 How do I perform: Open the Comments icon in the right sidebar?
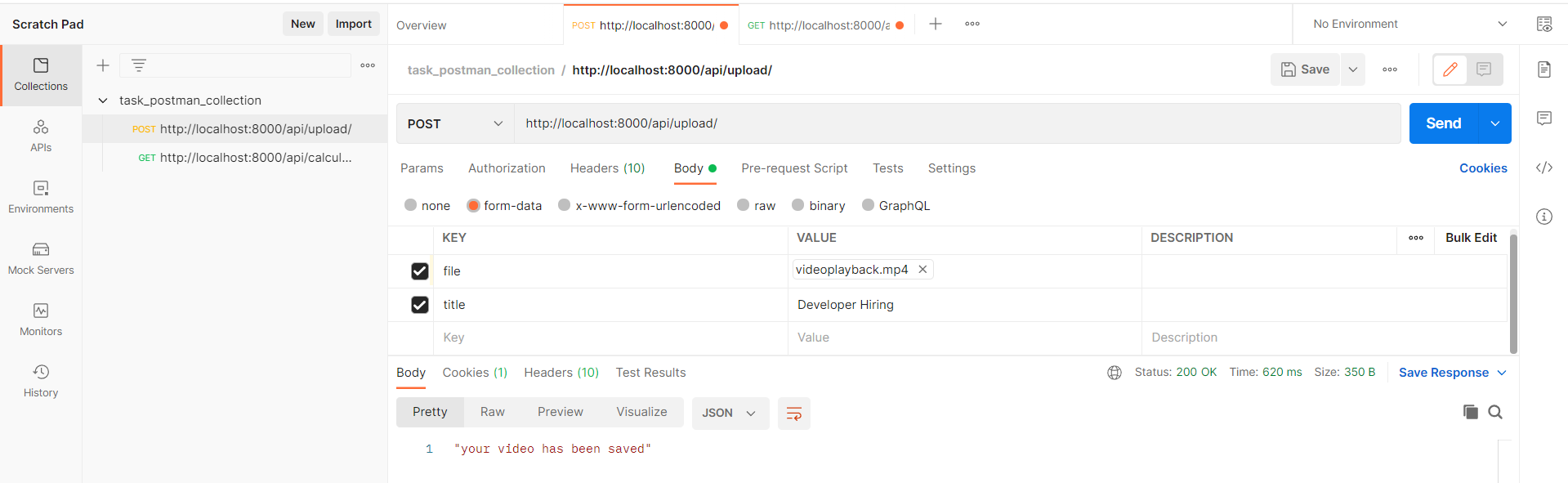(1544, 119)
